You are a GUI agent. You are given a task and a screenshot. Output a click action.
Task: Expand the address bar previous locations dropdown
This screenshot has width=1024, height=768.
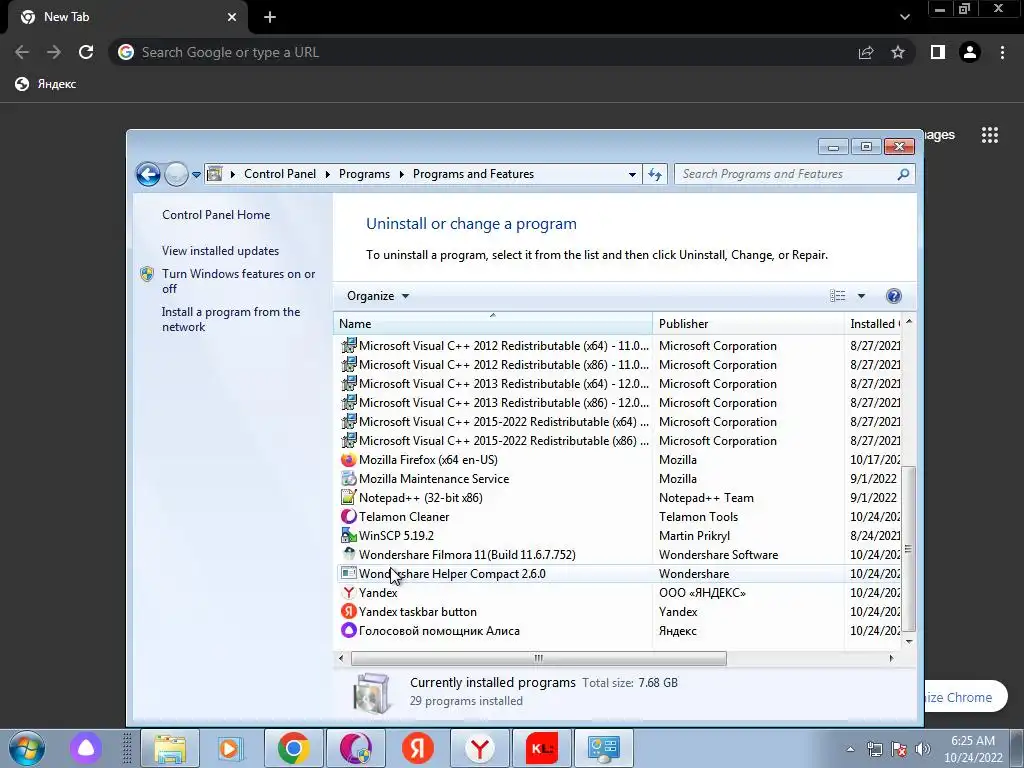coord(632,174)
